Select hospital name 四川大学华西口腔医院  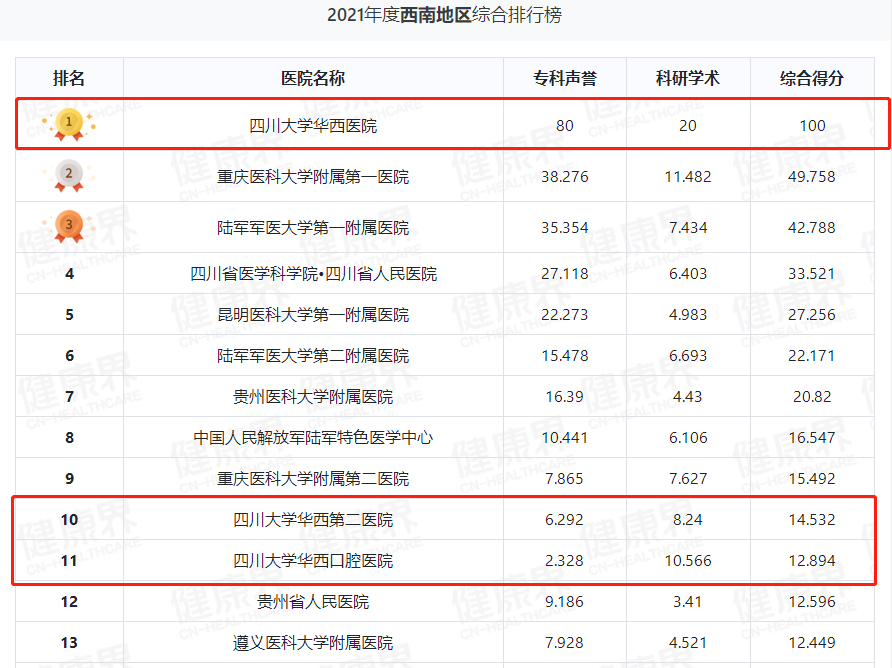313,560
